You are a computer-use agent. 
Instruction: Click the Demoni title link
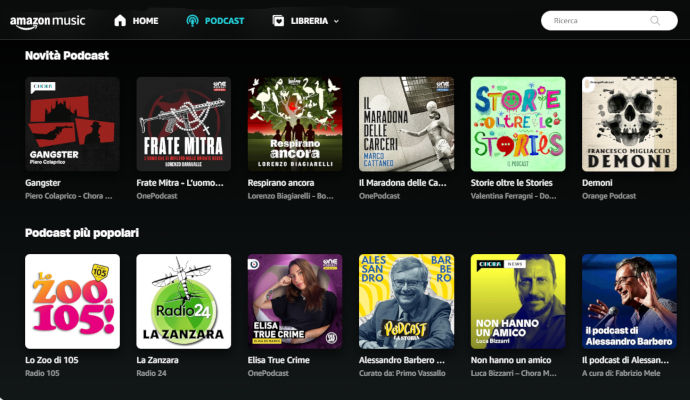[597, 183]
